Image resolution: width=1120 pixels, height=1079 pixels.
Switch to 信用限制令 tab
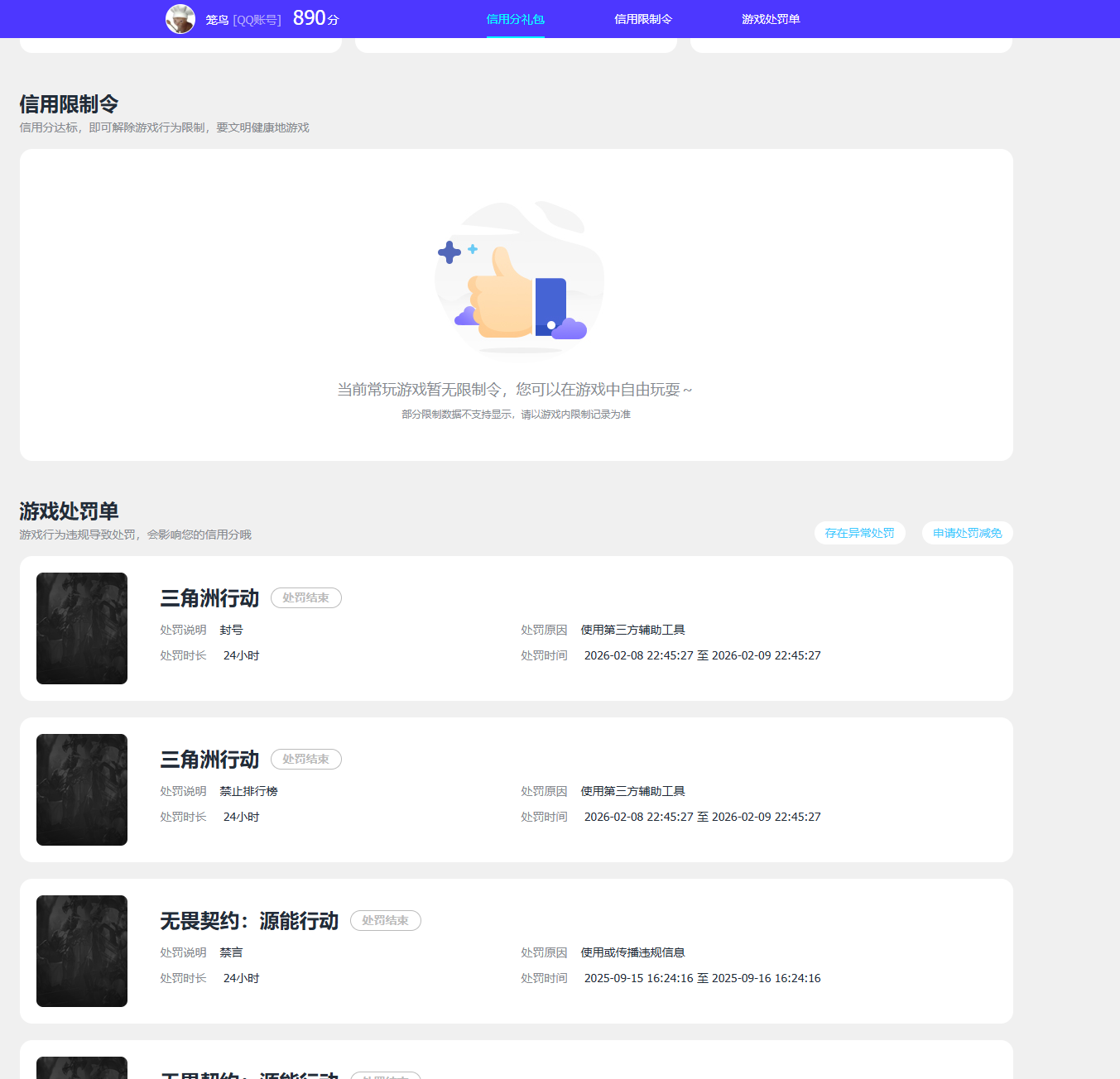(x=643, y=19)
